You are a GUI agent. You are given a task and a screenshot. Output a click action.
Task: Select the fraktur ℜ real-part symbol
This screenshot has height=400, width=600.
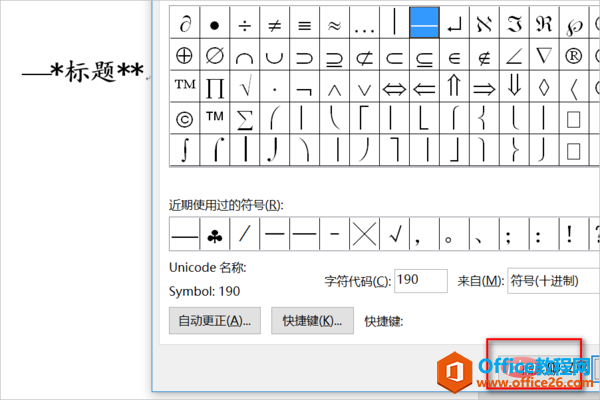pyautogui.click(x=544, y=22)
